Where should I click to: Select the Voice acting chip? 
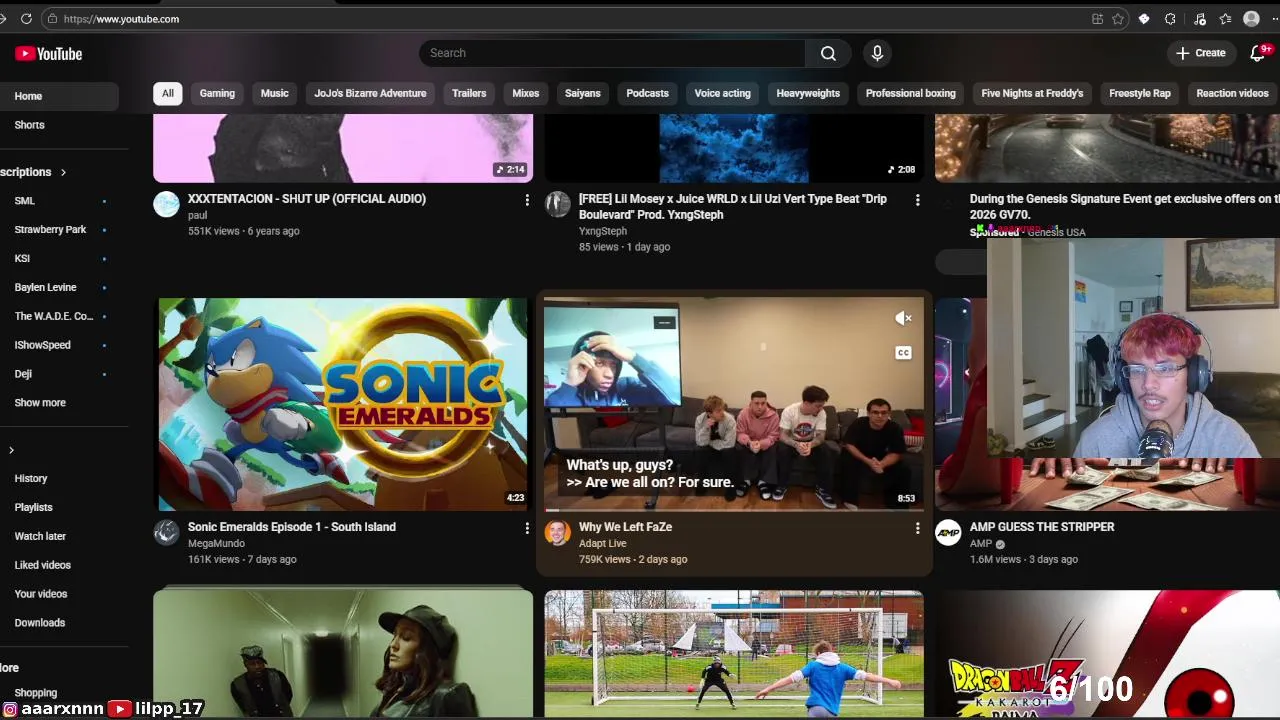pyautogui.click(x=723, y=93)
